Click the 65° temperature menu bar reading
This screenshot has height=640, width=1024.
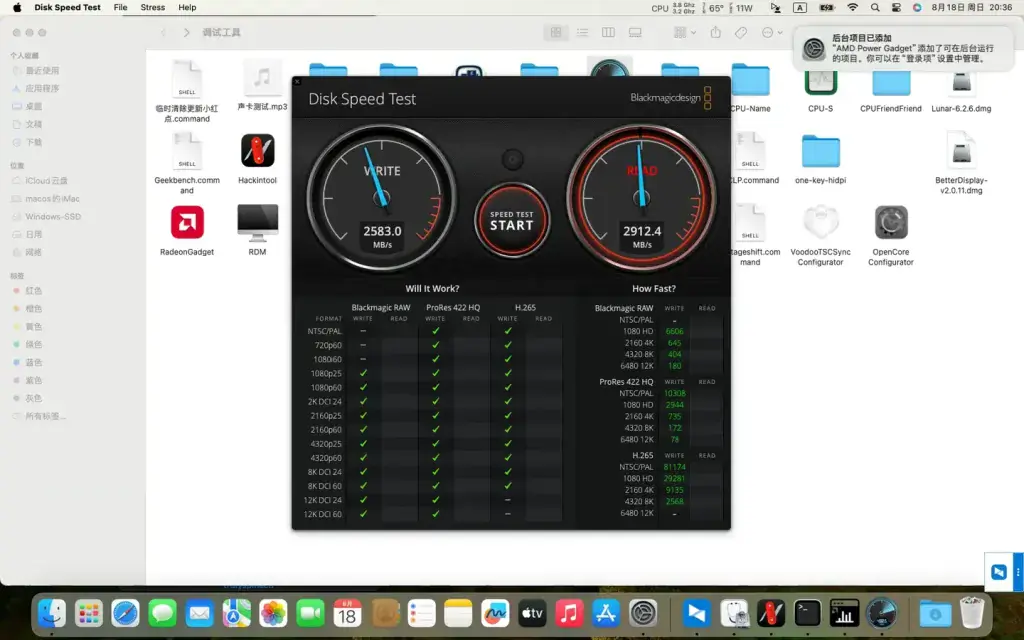coord(714,8)
